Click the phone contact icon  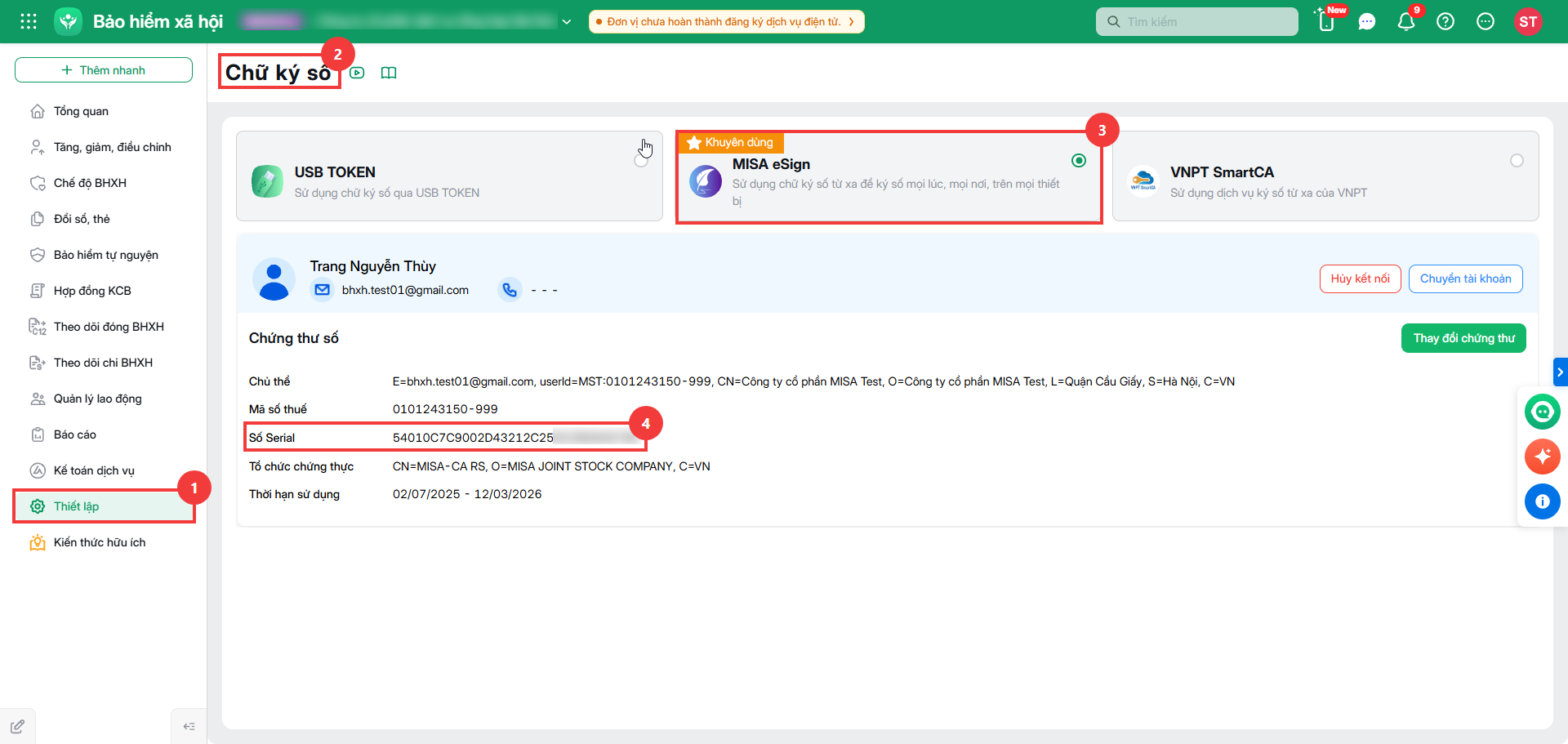(510, 290)
